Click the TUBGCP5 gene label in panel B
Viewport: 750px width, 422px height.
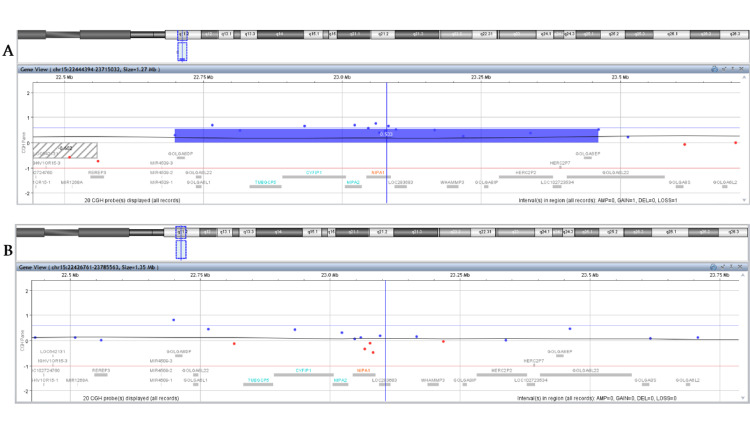258,380
